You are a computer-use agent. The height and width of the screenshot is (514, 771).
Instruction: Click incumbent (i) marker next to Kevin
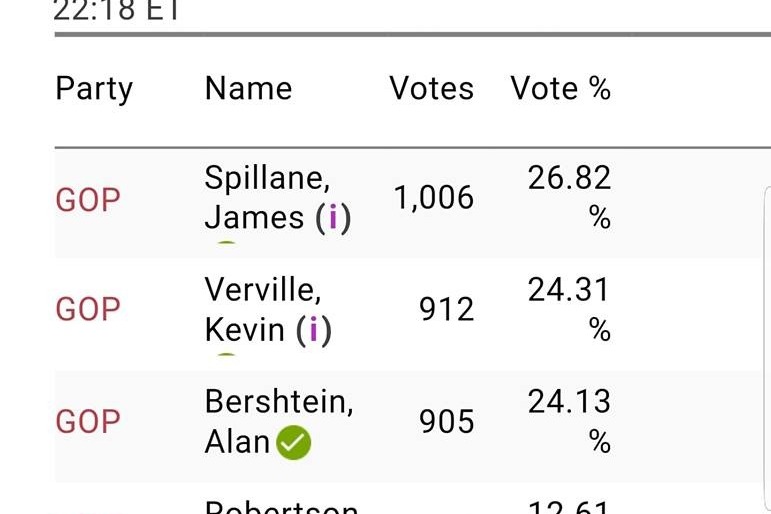(314, 330)
